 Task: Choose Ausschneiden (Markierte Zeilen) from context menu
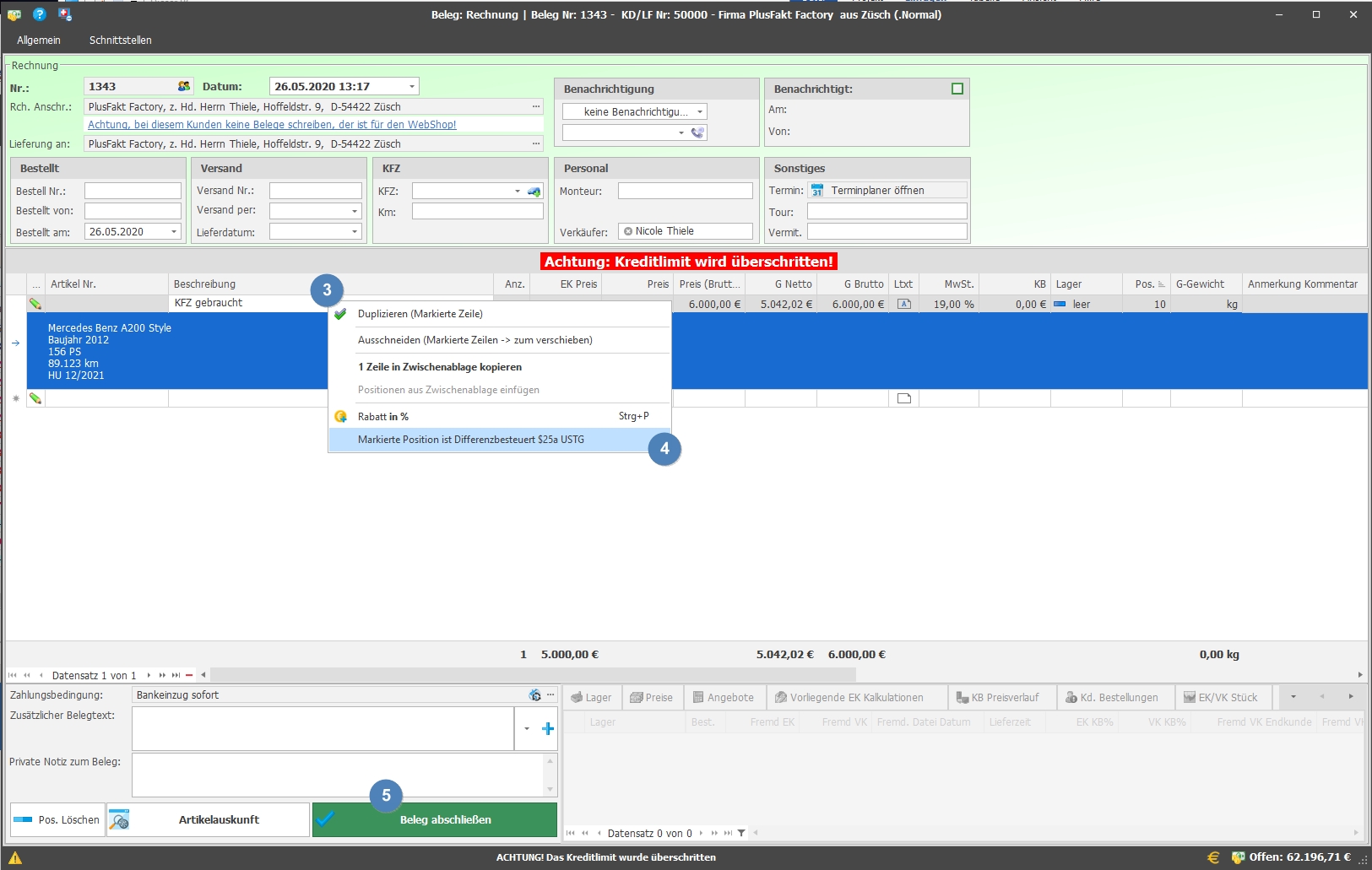coord(500,340)
